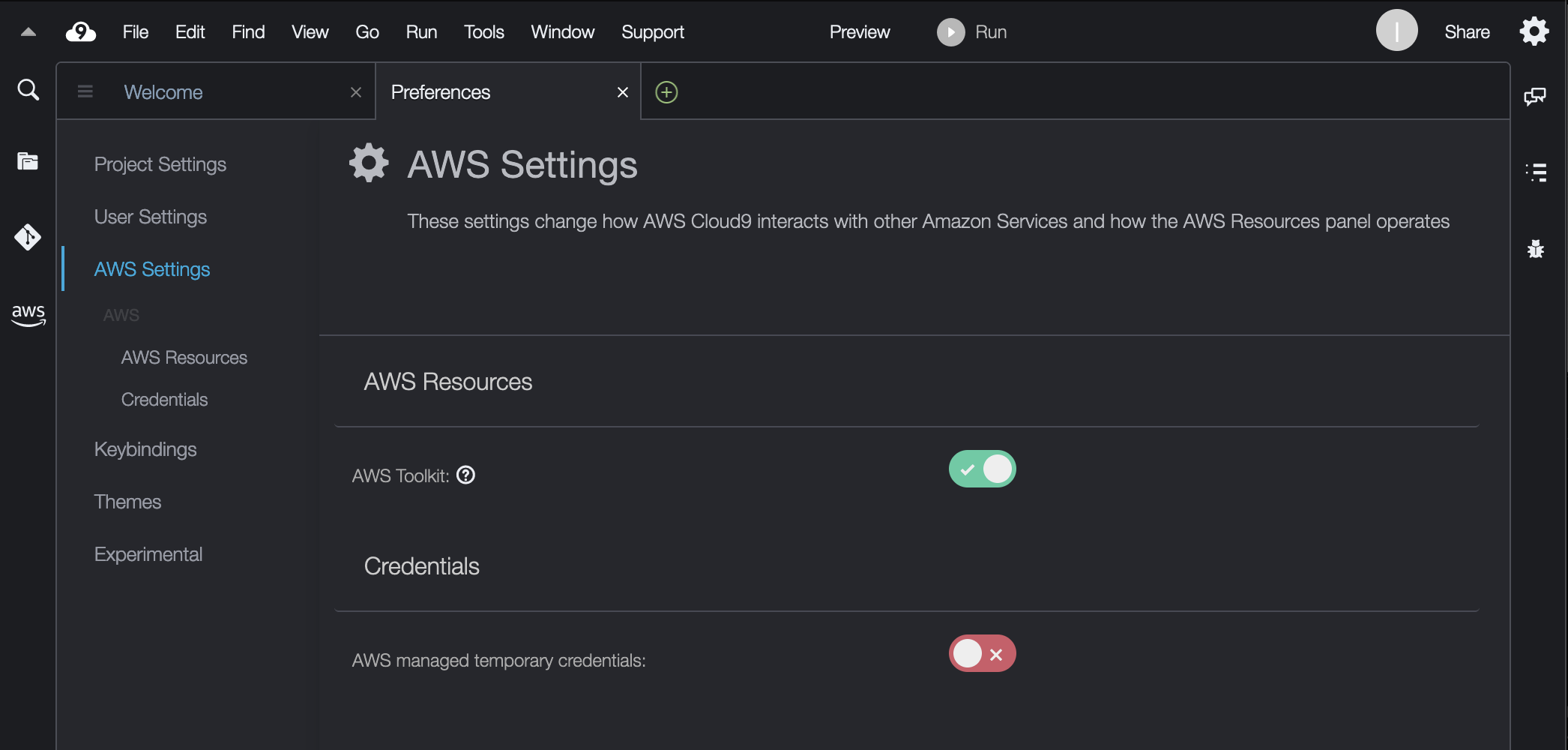Open the tab list hamburger menu
Screen dimensions: 1568x750
[85, 91]
